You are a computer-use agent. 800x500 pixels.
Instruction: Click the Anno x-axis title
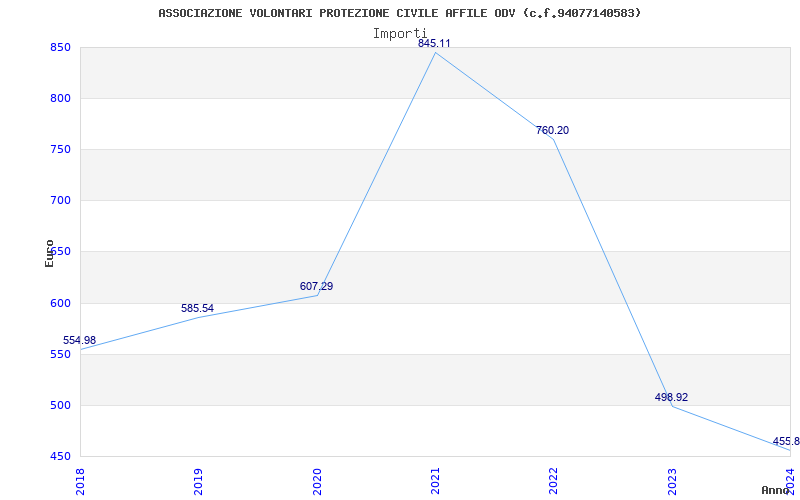(776, 490)
